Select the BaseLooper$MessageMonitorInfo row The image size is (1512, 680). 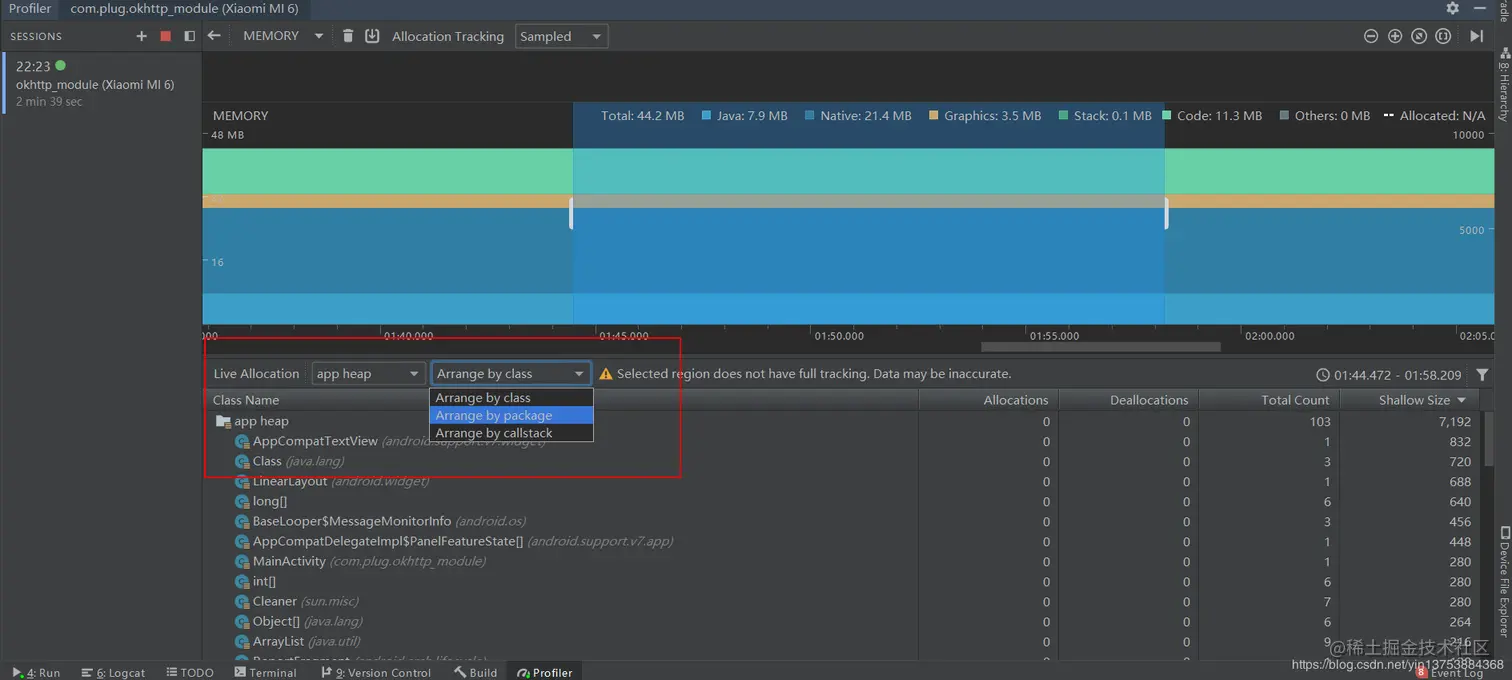[843, 521]
